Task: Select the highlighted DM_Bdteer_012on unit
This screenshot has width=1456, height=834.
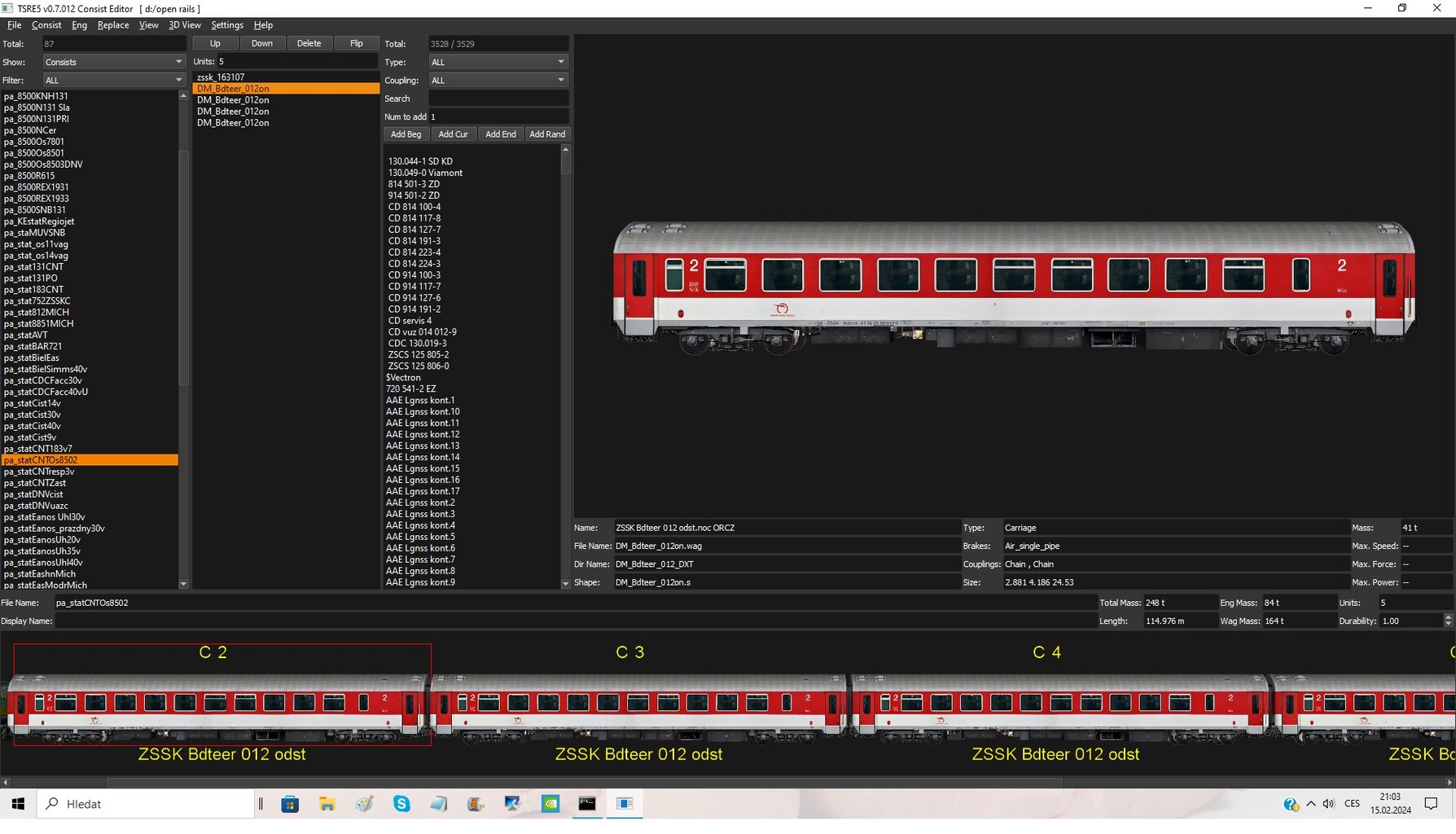Action: point(286,89)
